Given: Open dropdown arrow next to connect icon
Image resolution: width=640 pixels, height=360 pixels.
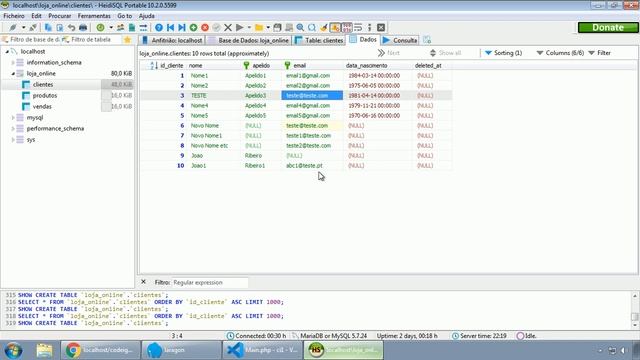Looking at the screenshot, I should pos(23,27).
